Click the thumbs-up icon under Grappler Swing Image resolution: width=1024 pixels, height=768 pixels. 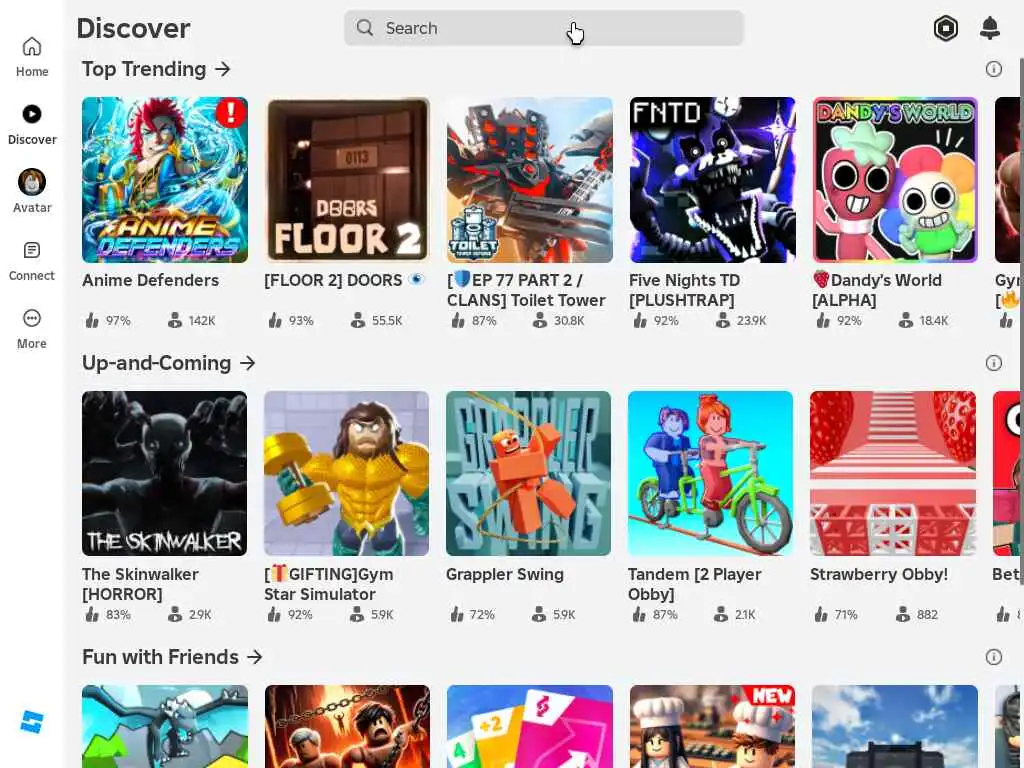(456, 614)
